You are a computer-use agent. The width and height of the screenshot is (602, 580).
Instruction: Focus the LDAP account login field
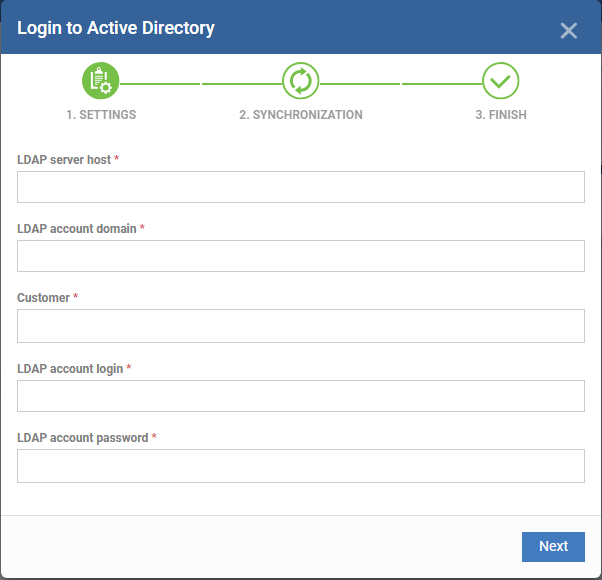[301, 396]
